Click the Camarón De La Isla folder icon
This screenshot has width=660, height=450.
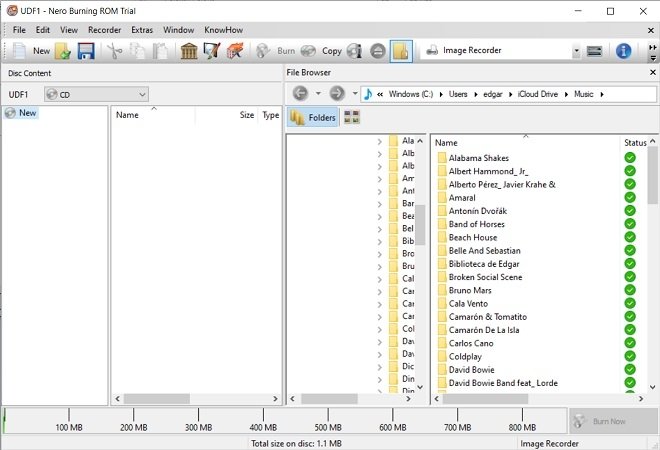[x=442, y=330]
